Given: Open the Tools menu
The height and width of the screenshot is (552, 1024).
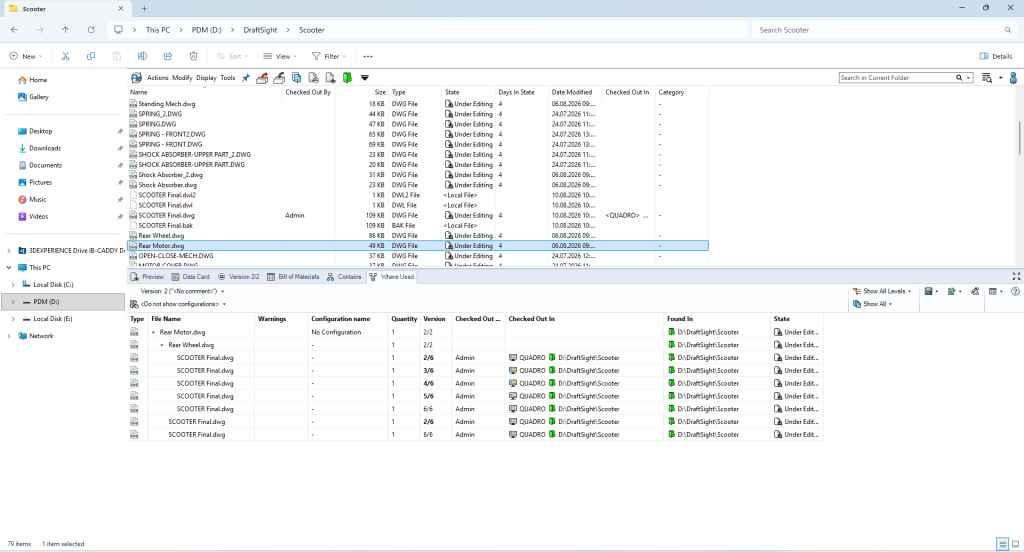Looking at the screenshot, I should [228, 78].
